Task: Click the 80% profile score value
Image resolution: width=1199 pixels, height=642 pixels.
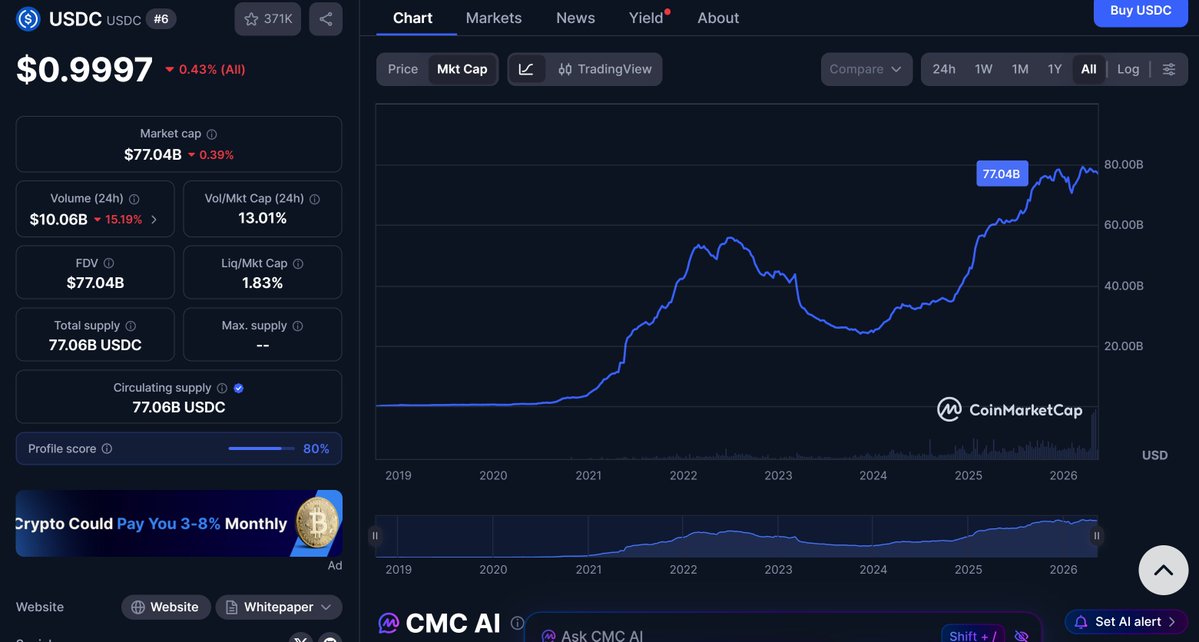Action: (x=316, y=449)
